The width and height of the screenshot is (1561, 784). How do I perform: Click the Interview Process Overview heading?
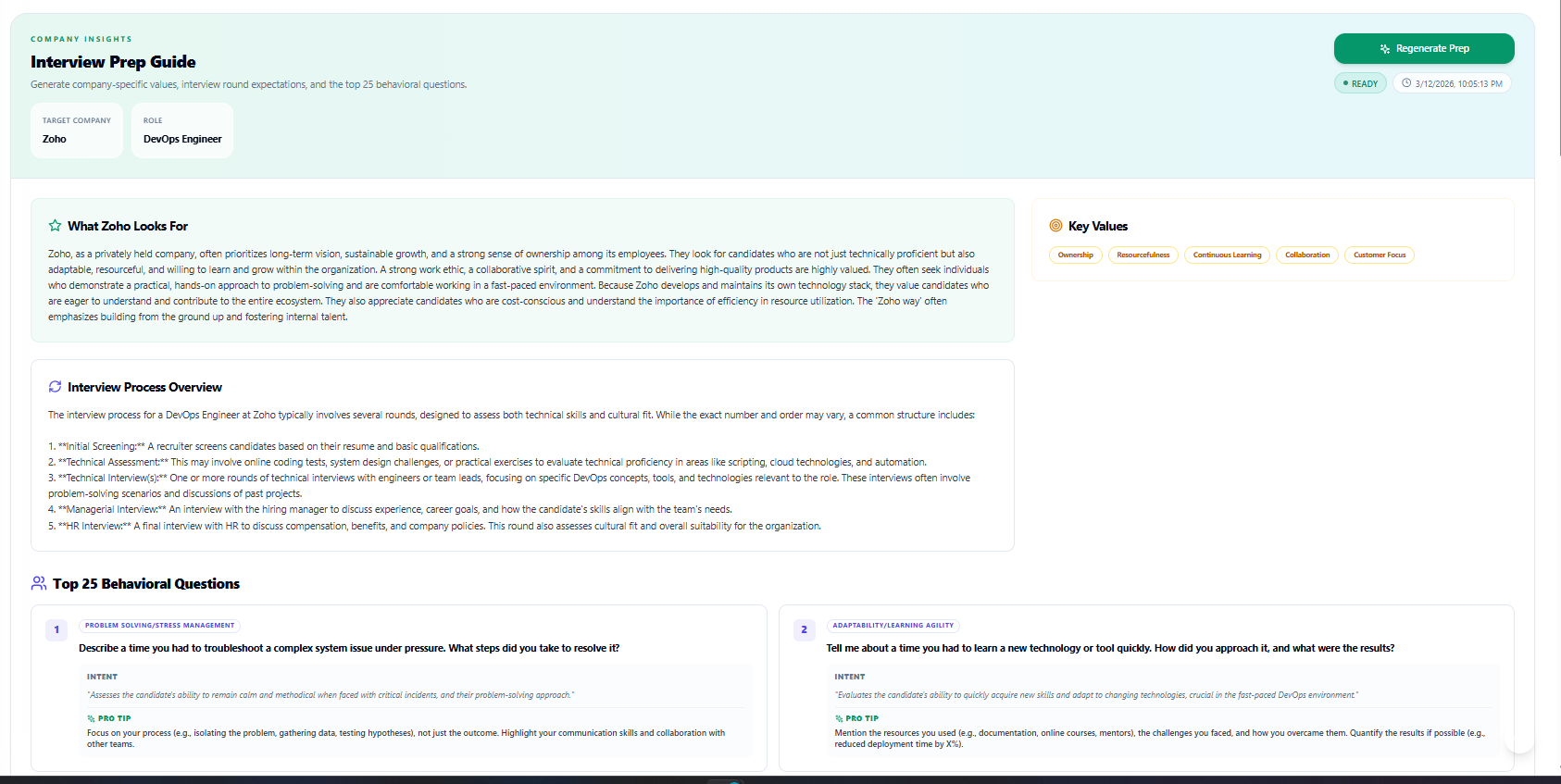(x=144, y=387)
